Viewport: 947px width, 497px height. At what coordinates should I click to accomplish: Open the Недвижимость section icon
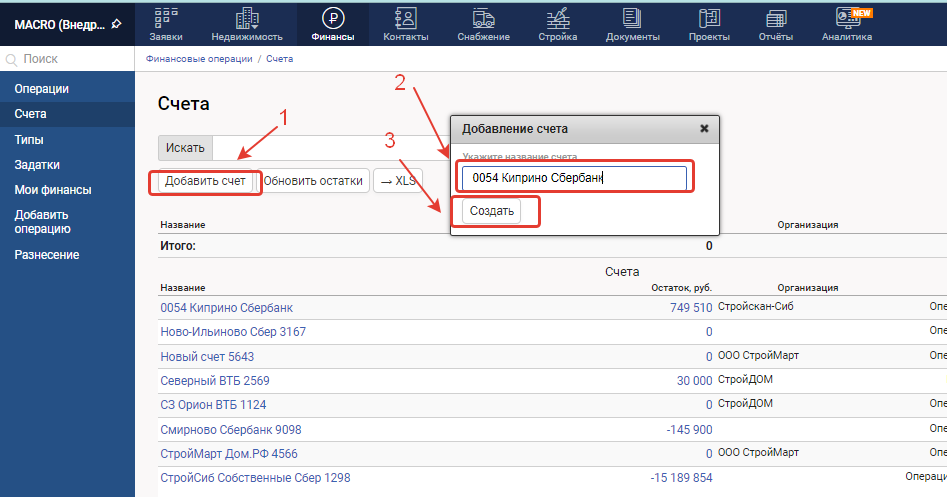click(x=246, y=18)
